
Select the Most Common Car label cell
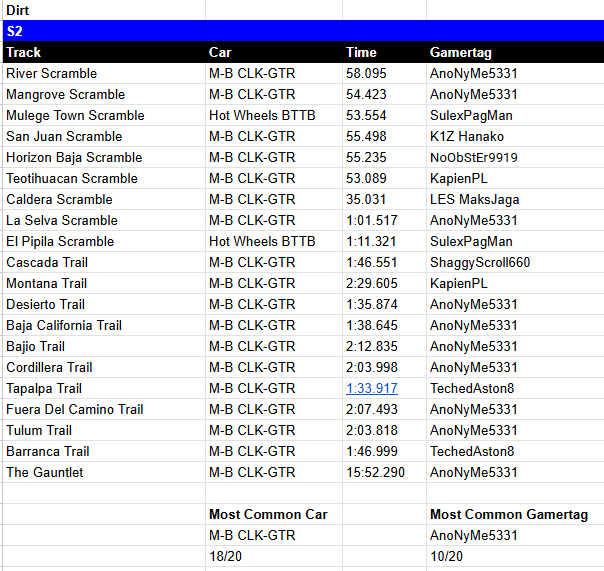(274, 514)
